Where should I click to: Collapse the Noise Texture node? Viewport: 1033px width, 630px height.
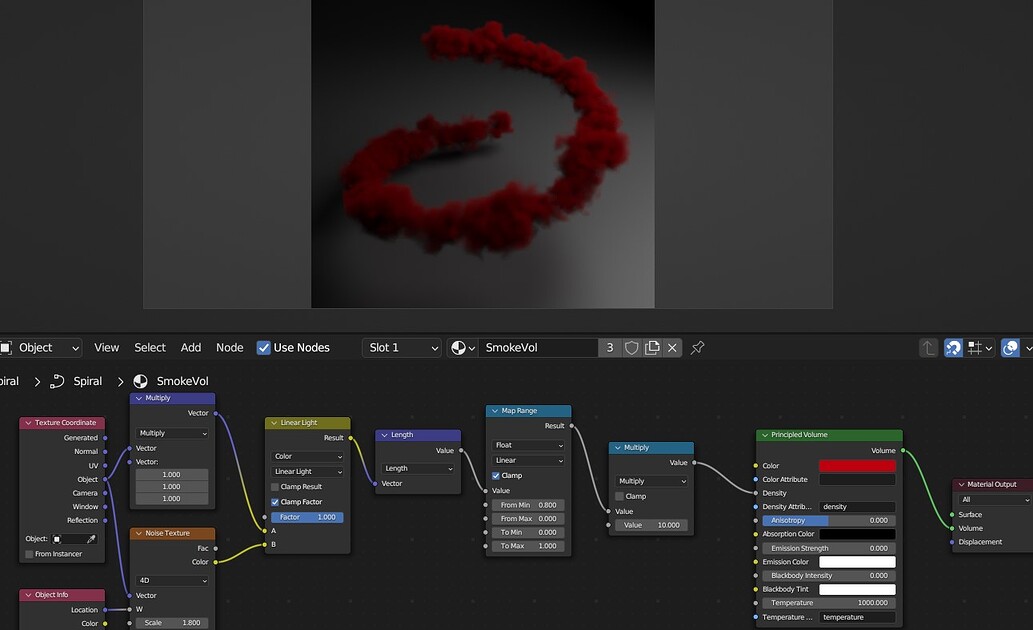[139, 533]
